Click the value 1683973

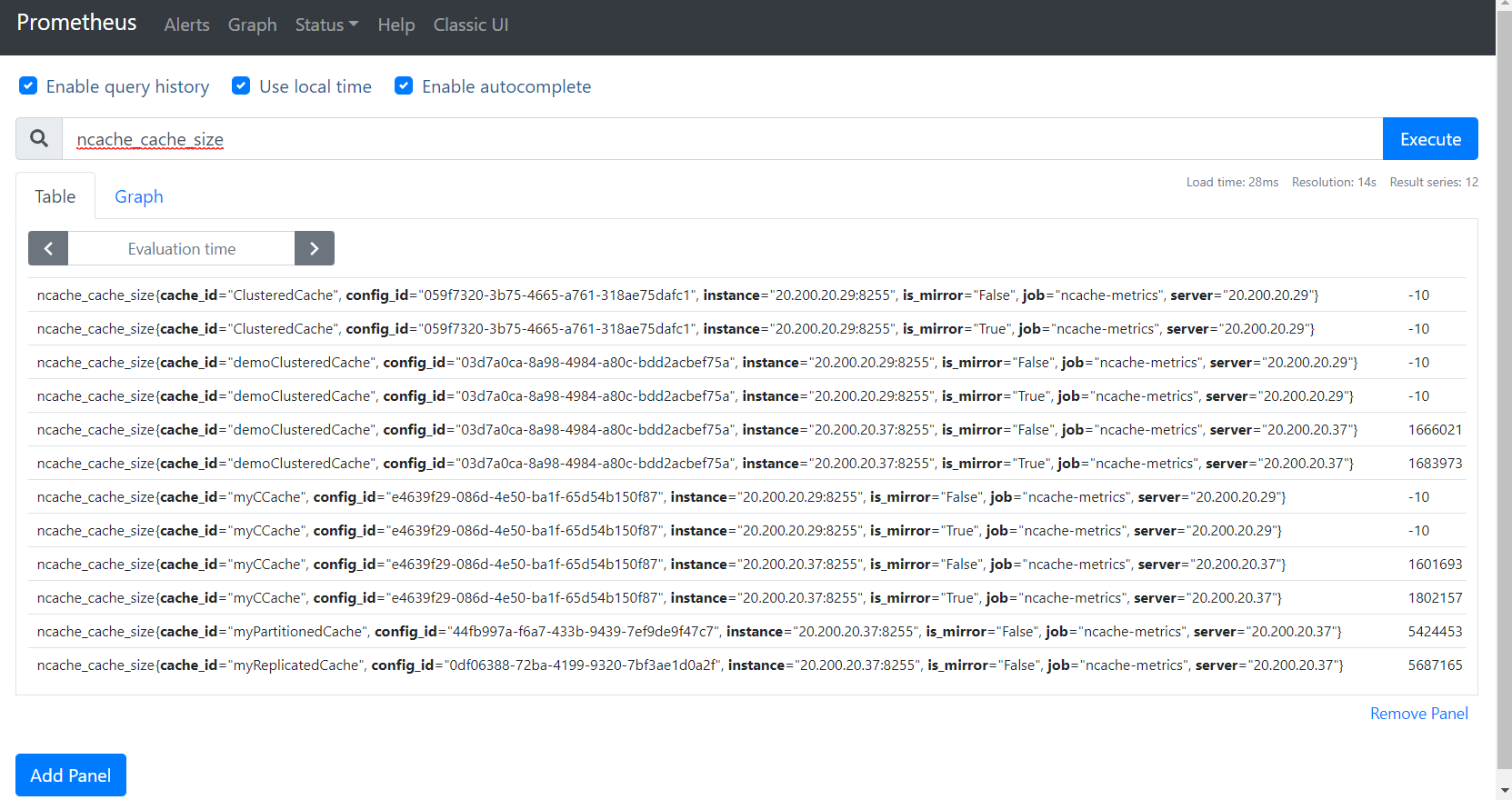coord(1435,463)
